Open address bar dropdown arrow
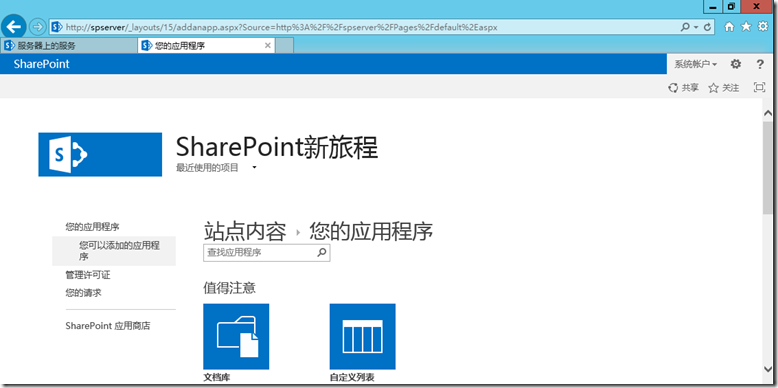Image resolution: width=778 pixels, height=388 pixels. [696, 27]
